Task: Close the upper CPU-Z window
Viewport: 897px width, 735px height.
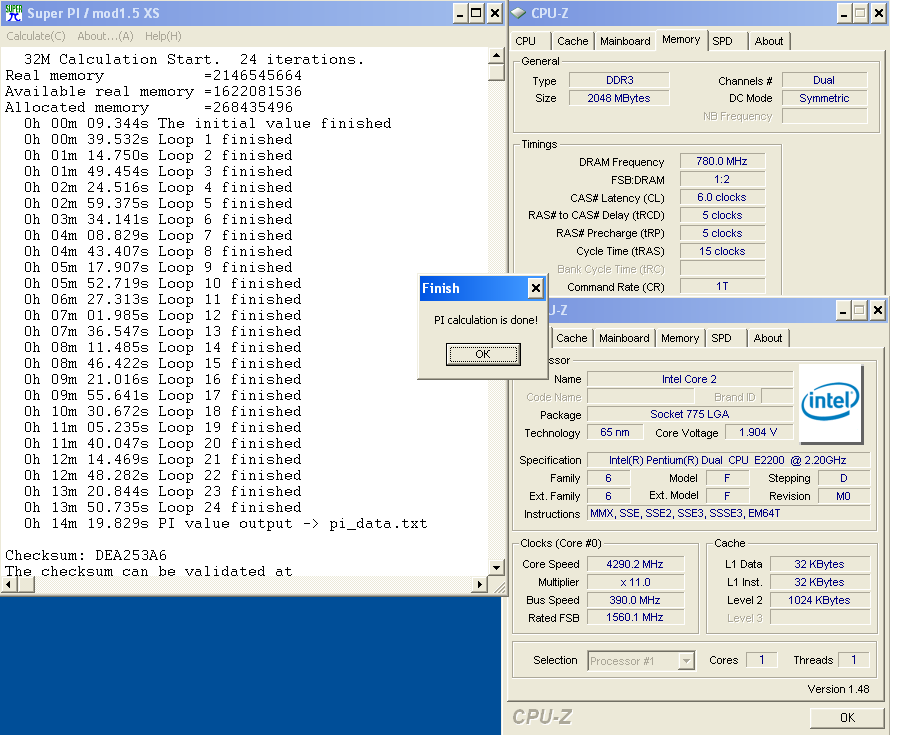Action: pyautogui.click(x=878, y=13)
